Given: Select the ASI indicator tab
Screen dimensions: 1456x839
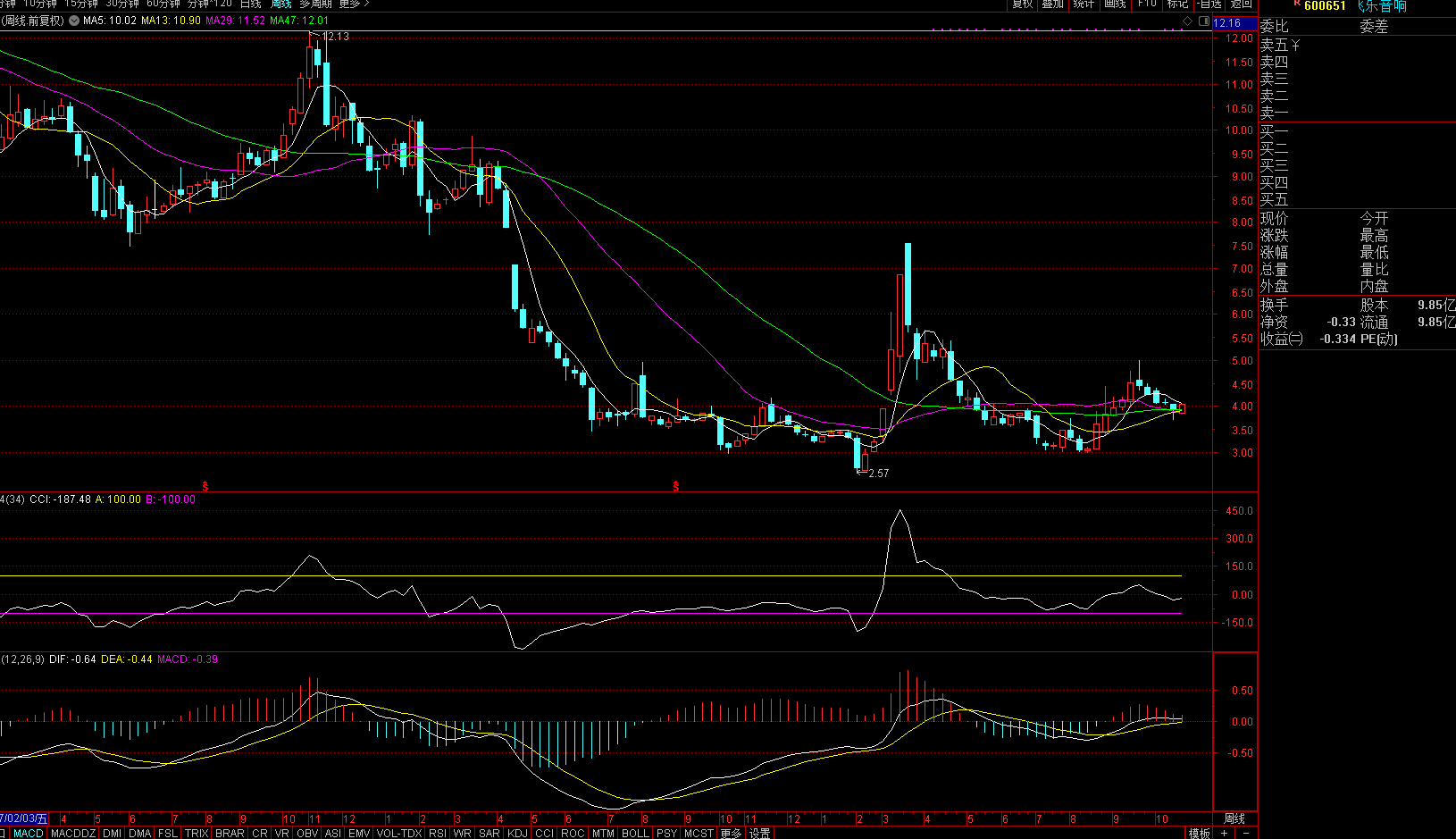Looking at the screenshot, I should [x=332, y=833].
